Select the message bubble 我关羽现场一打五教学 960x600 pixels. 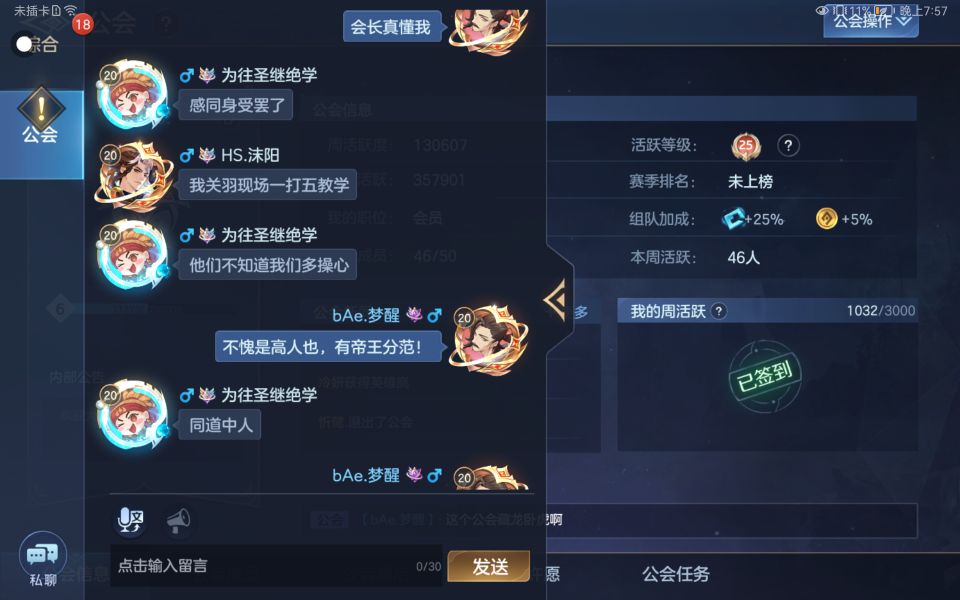268,185
